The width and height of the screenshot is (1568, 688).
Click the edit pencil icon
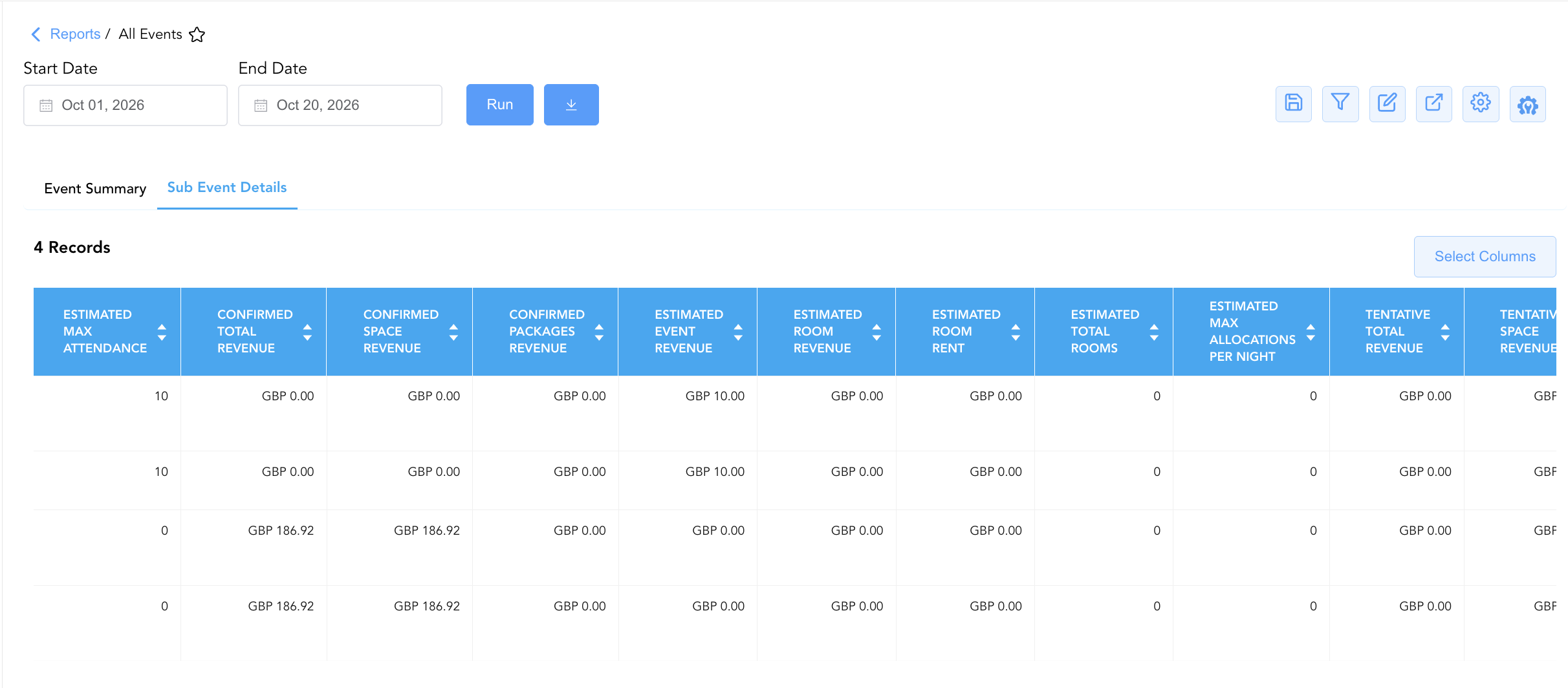tap(1387, 103)
